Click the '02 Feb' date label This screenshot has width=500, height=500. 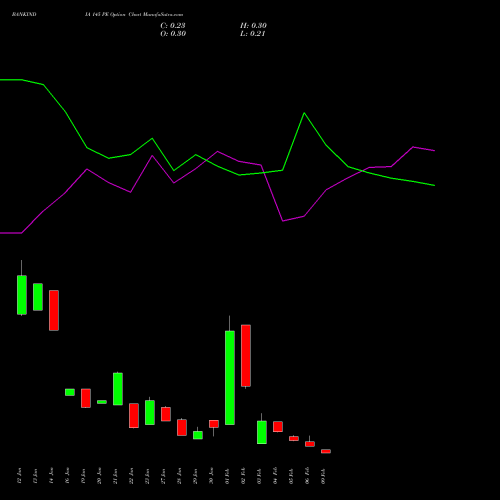pos(243,476)
